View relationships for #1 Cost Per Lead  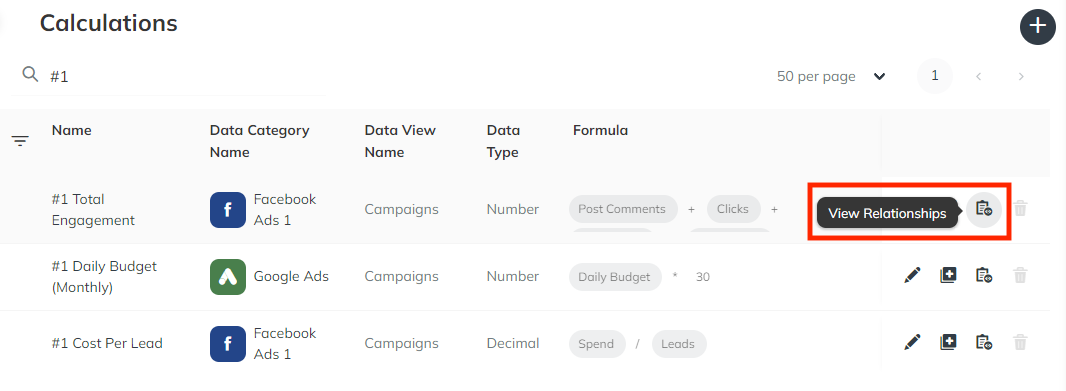(x=984, y=342)
